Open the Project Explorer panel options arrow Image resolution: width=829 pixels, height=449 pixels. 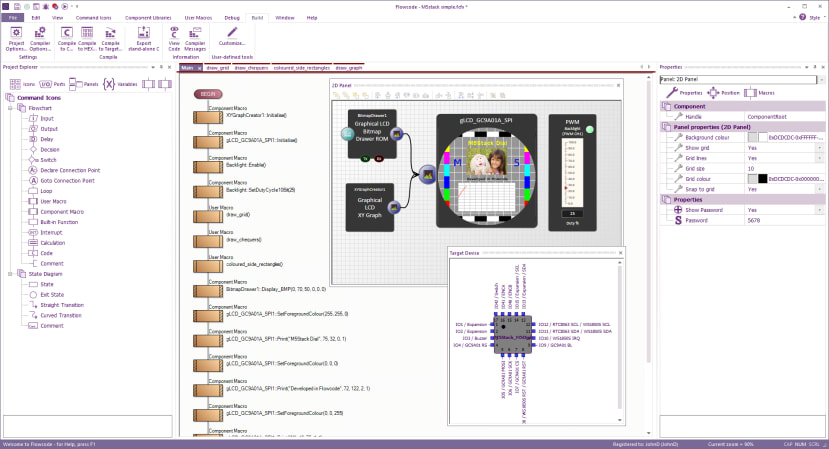[x=153, y=67]
